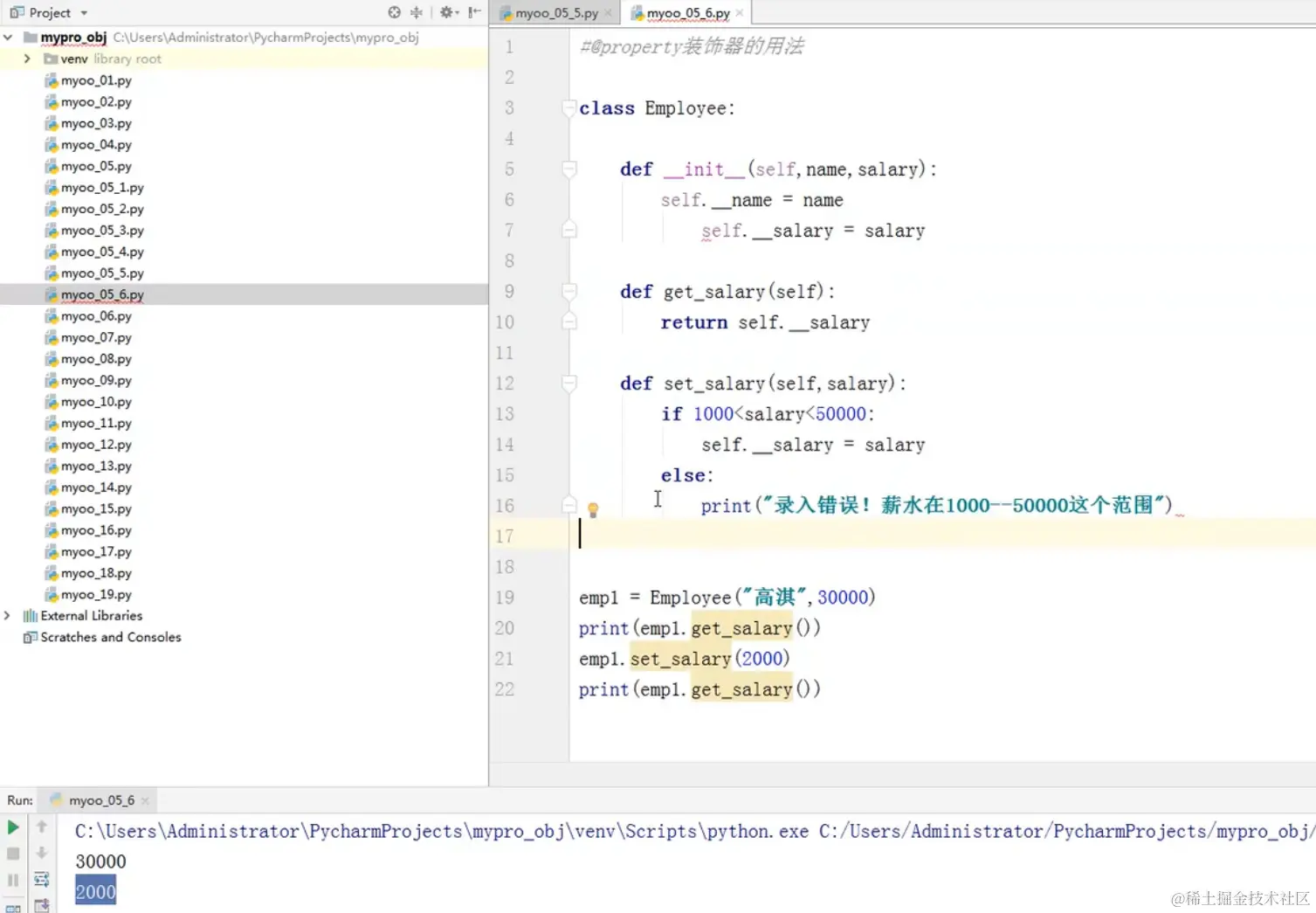Select myoo_05_3.py in the project tree
Image resolution: width=1316 pixels, height=913 pixels.
tap(102, 231)
